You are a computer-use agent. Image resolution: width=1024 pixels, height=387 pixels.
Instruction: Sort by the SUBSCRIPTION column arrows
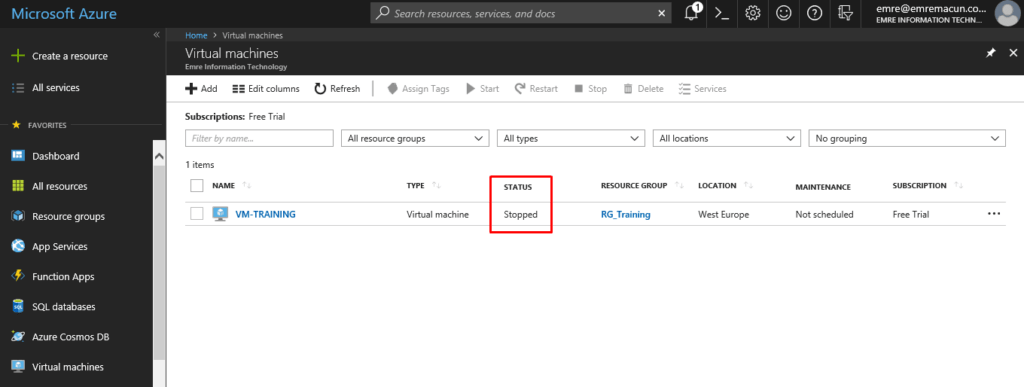(x=959, y=186)
